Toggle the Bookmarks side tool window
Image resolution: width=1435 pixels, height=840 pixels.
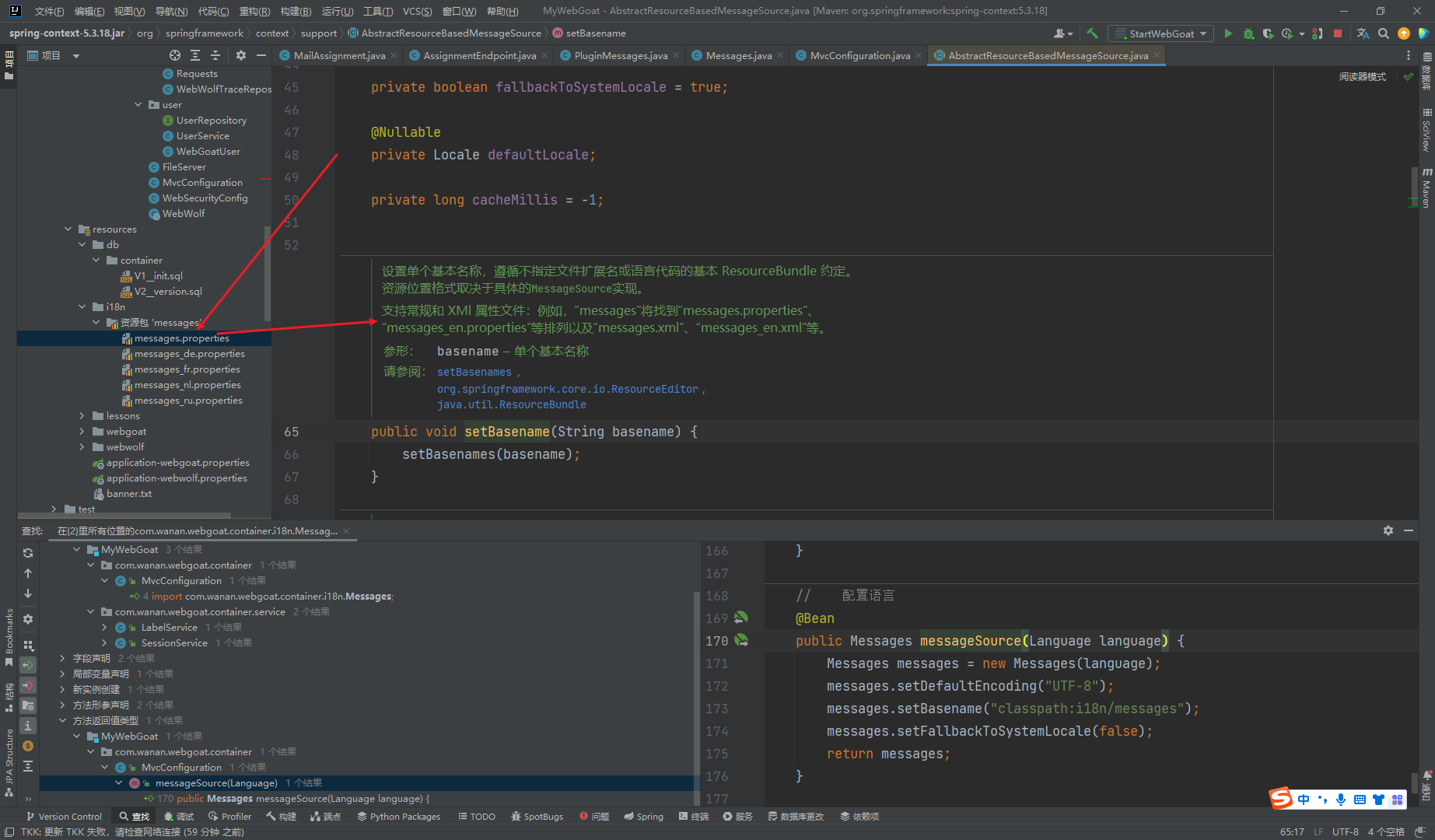point(9,638)
